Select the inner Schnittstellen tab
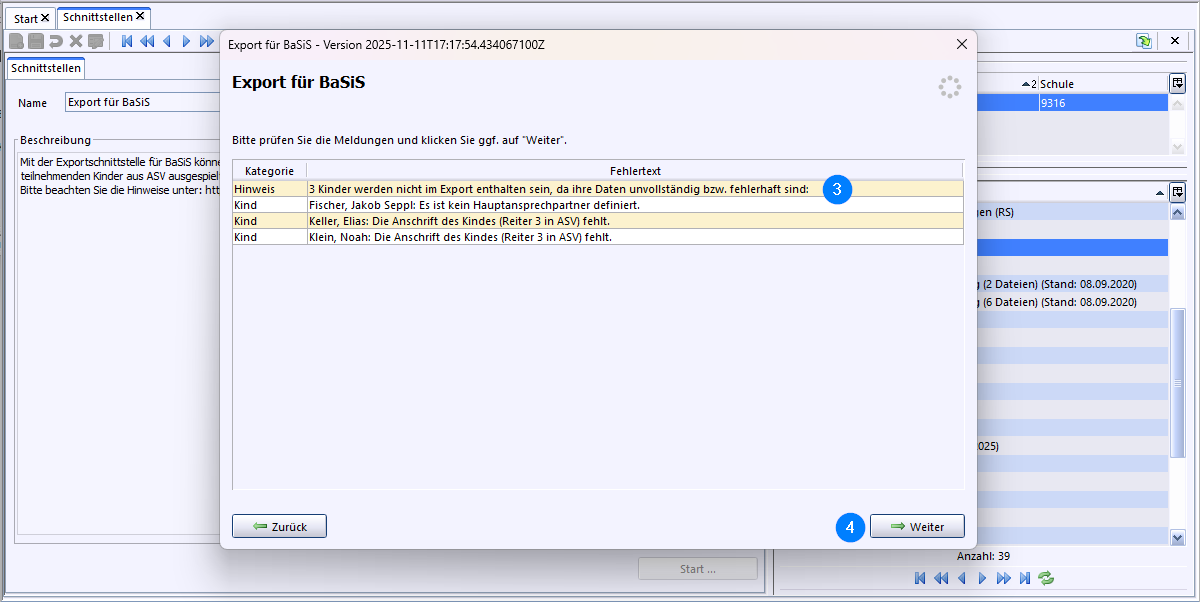Image resolution: width=1200 pixels, height=602 pixels. pos(46,68)
